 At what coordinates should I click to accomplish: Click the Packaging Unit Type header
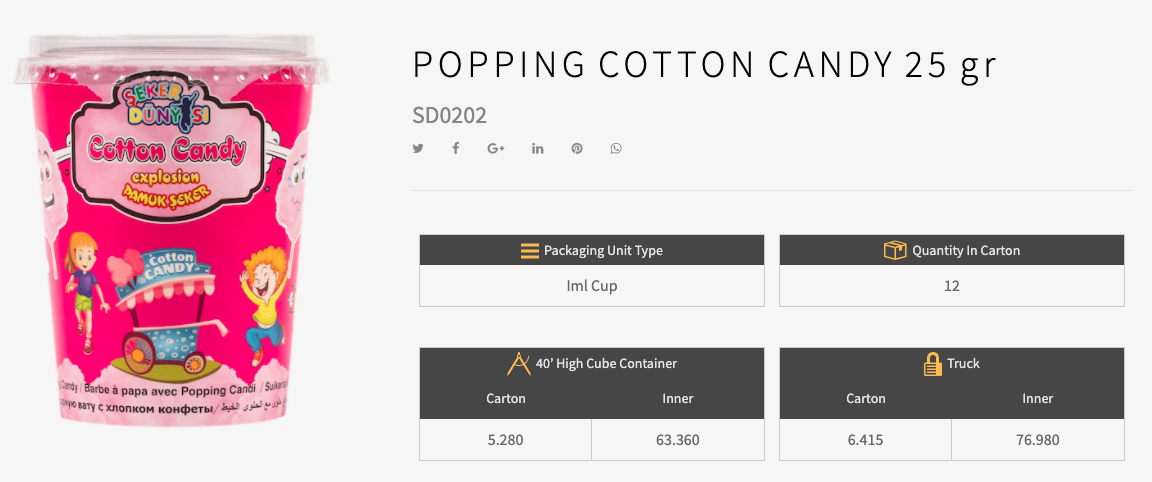tap(591, 251)
